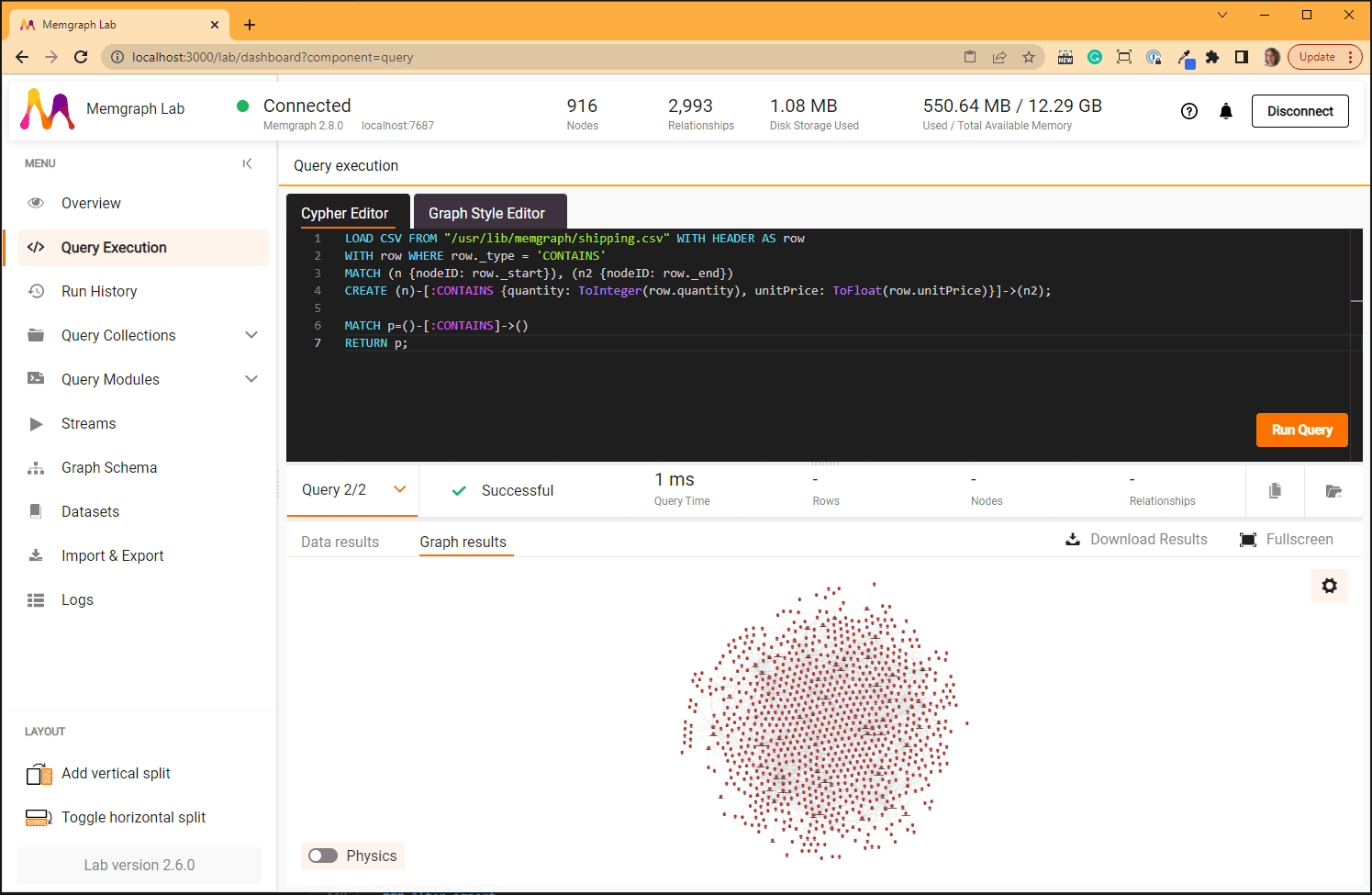Open Datasets page
Viewport: 1372px width, 895px height.
(x=143, y=511)
